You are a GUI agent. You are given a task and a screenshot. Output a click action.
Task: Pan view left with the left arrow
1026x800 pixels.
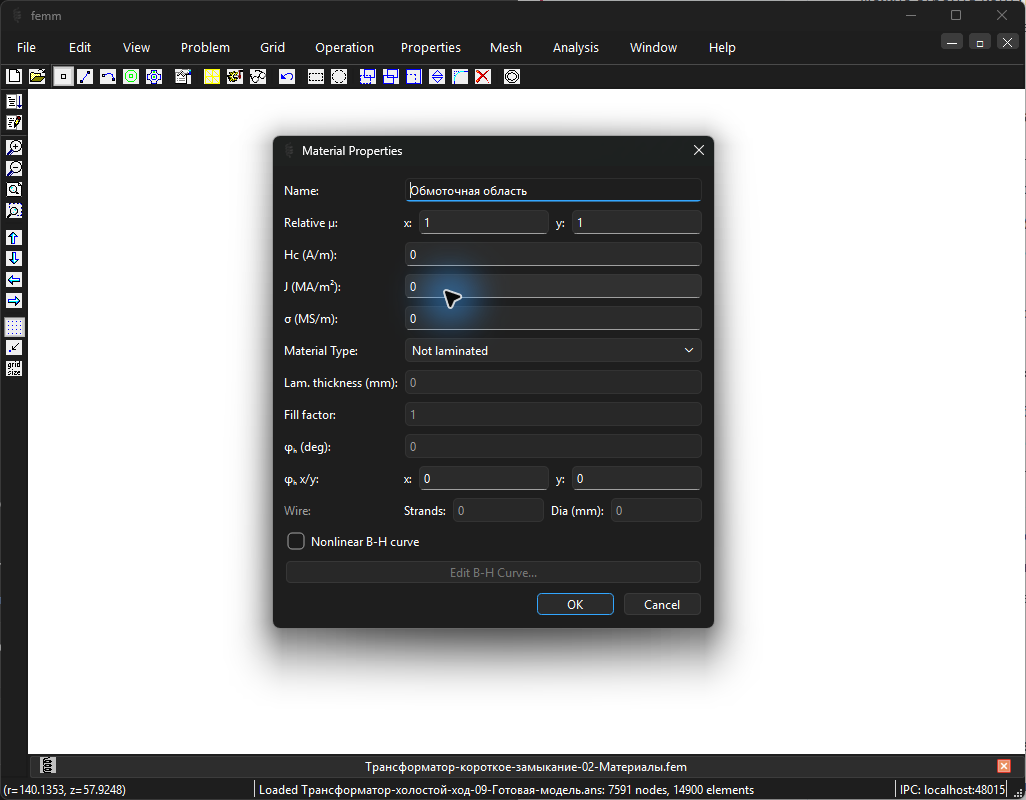14,279
